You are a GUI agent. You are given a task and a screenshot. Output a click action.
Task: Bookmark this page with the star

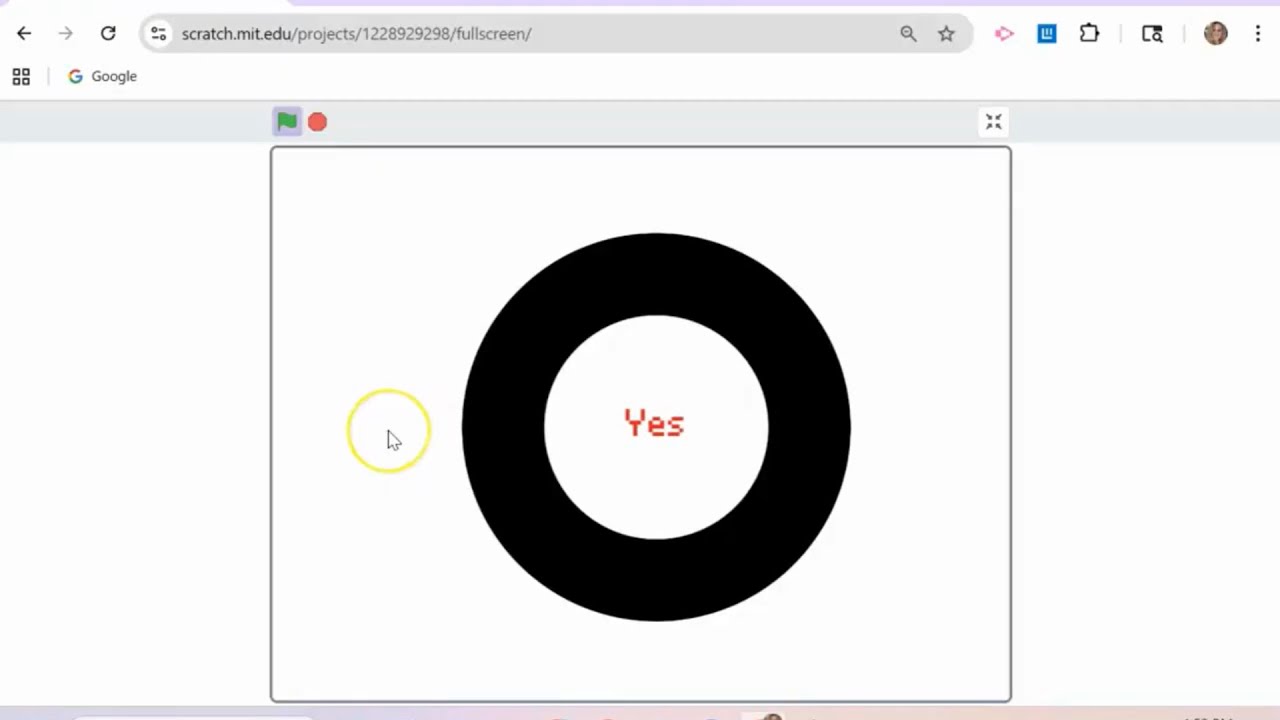tap(946, 34)
